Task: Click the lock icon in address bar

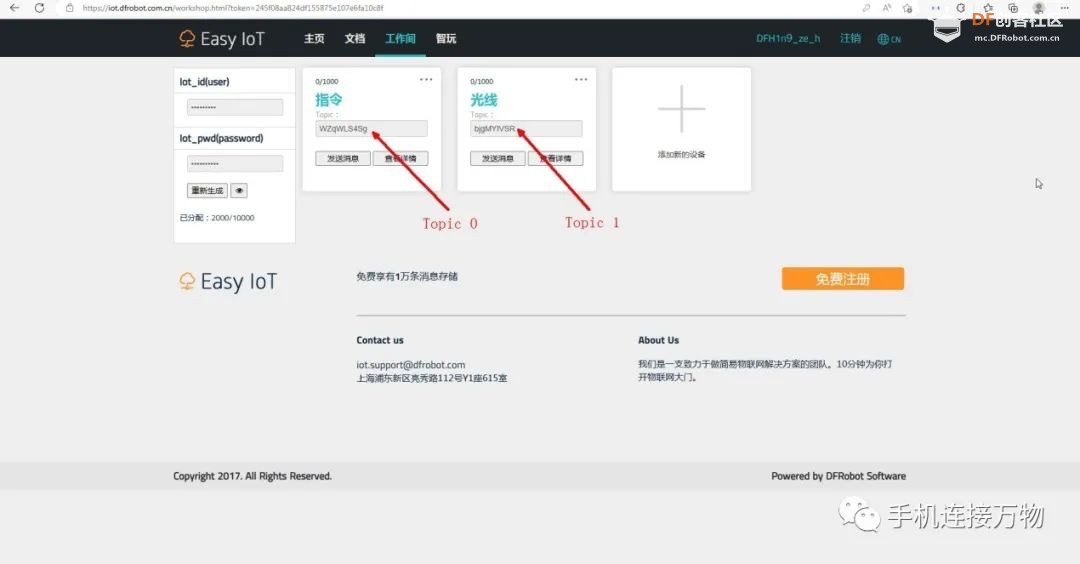Action: [x=70, y=8]
